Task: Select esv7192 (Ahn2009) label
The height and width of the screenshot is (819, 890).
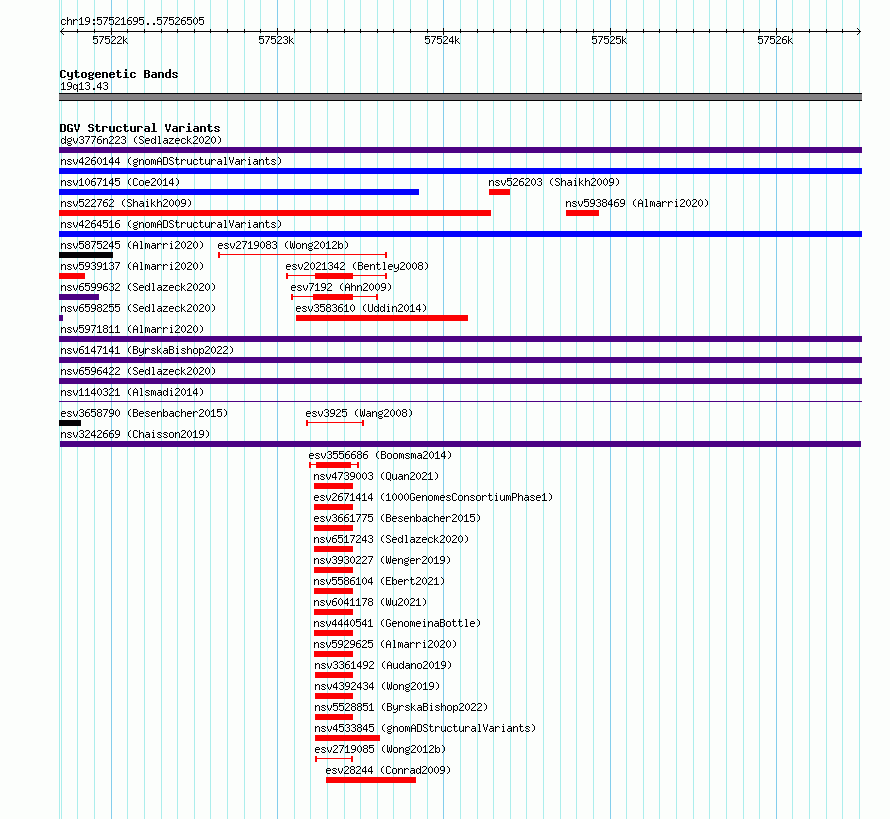Action: pos(341,287)
